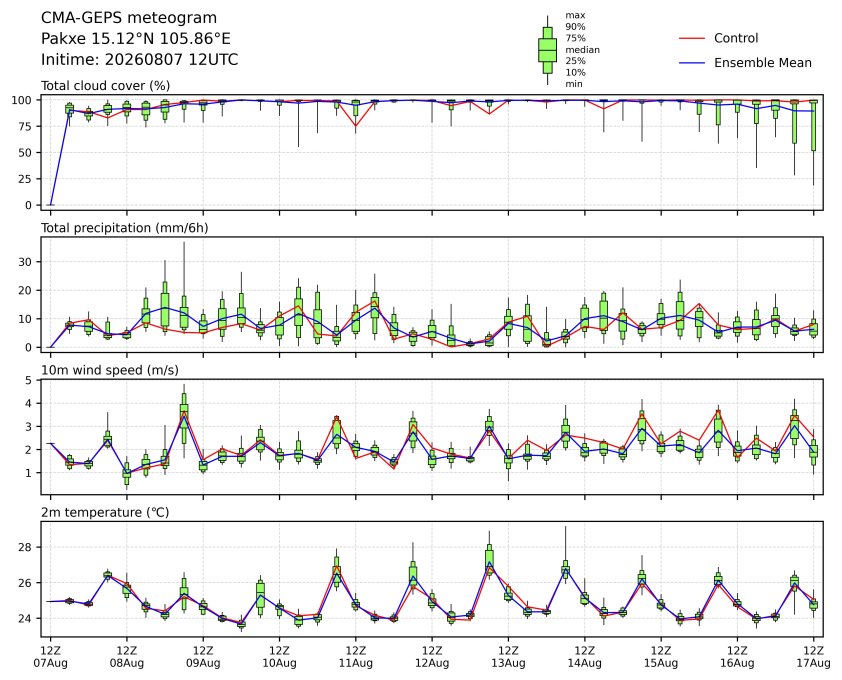The width and height of the screenshot is (842, 680).
Task: Click the 'median' label in box legend
Action: click(583, 49)
